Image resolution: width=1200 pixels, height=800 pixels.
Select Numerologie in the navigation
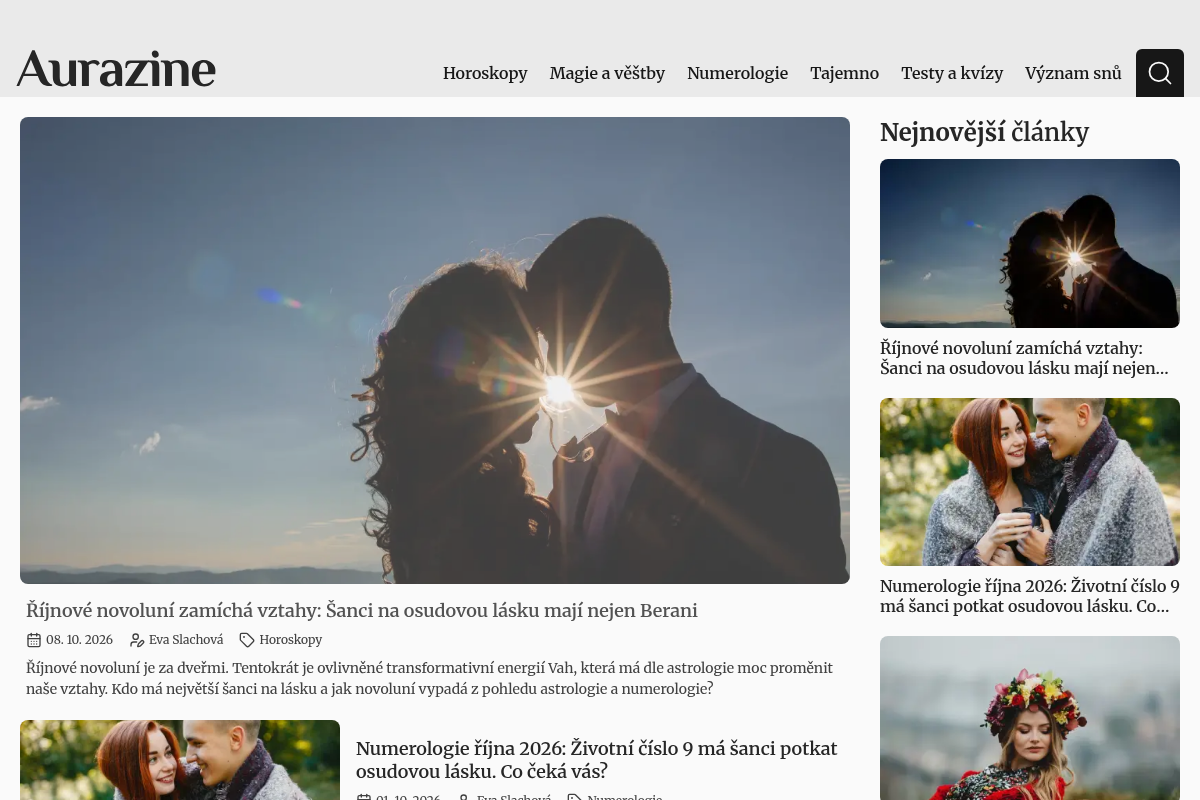pyautogui.click(x=737, y=73)
